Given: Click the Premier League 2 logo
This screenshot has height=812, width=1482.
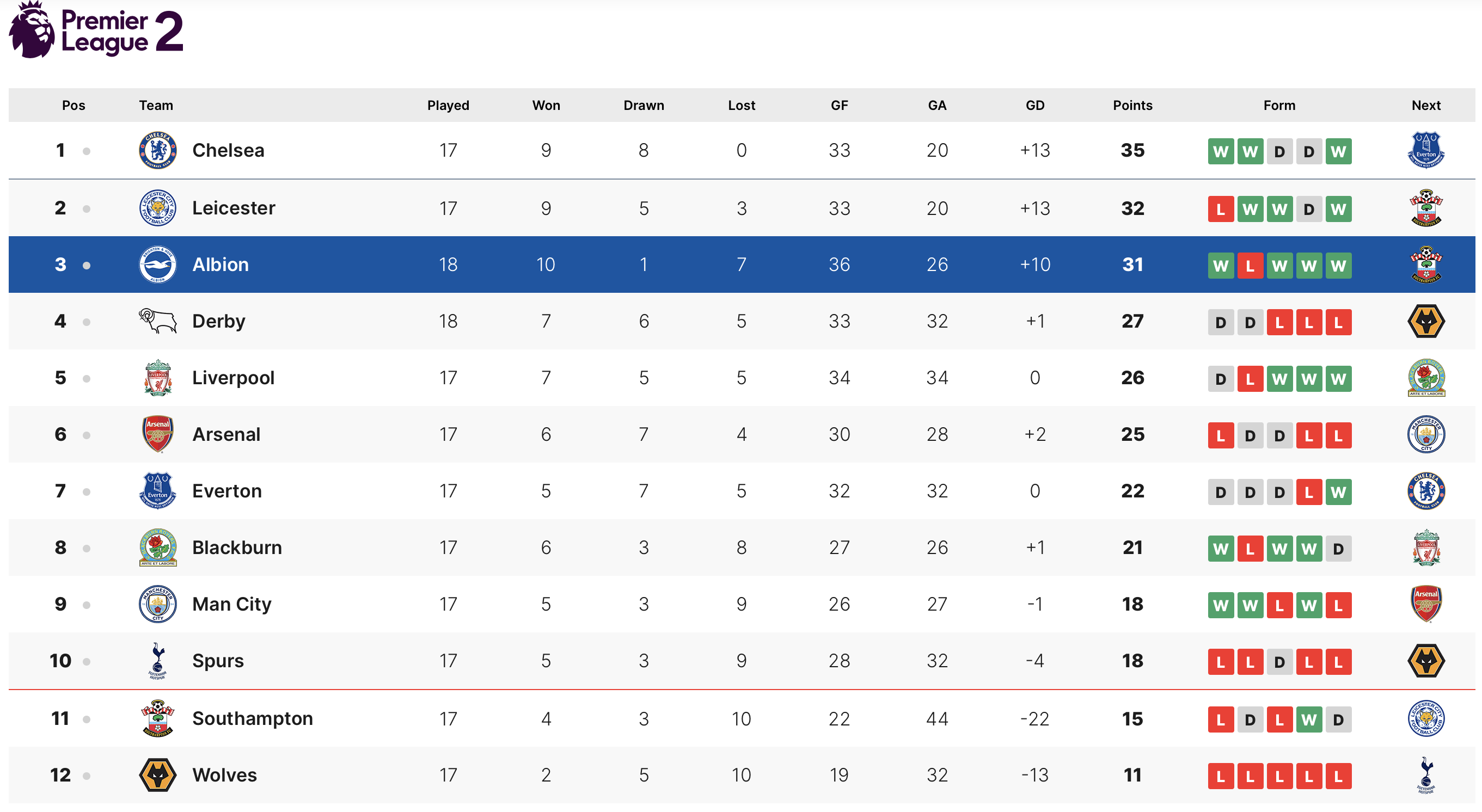Looking at the screenshot, I should coord(96,30).
